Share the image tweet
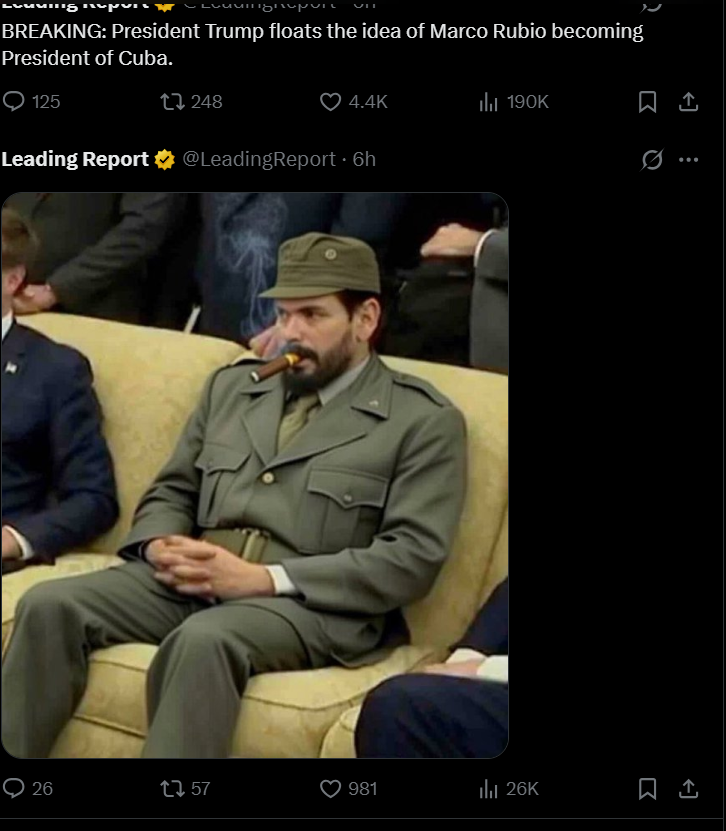726x831 pixels. 688,788
